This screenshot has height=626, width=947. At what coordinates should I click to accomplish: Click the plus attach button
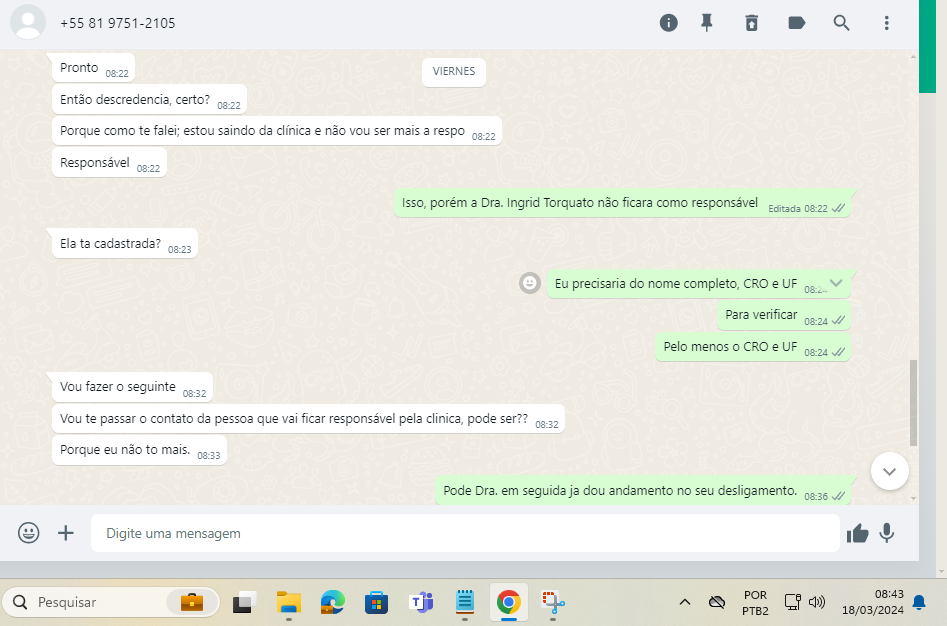click(66, 533)
